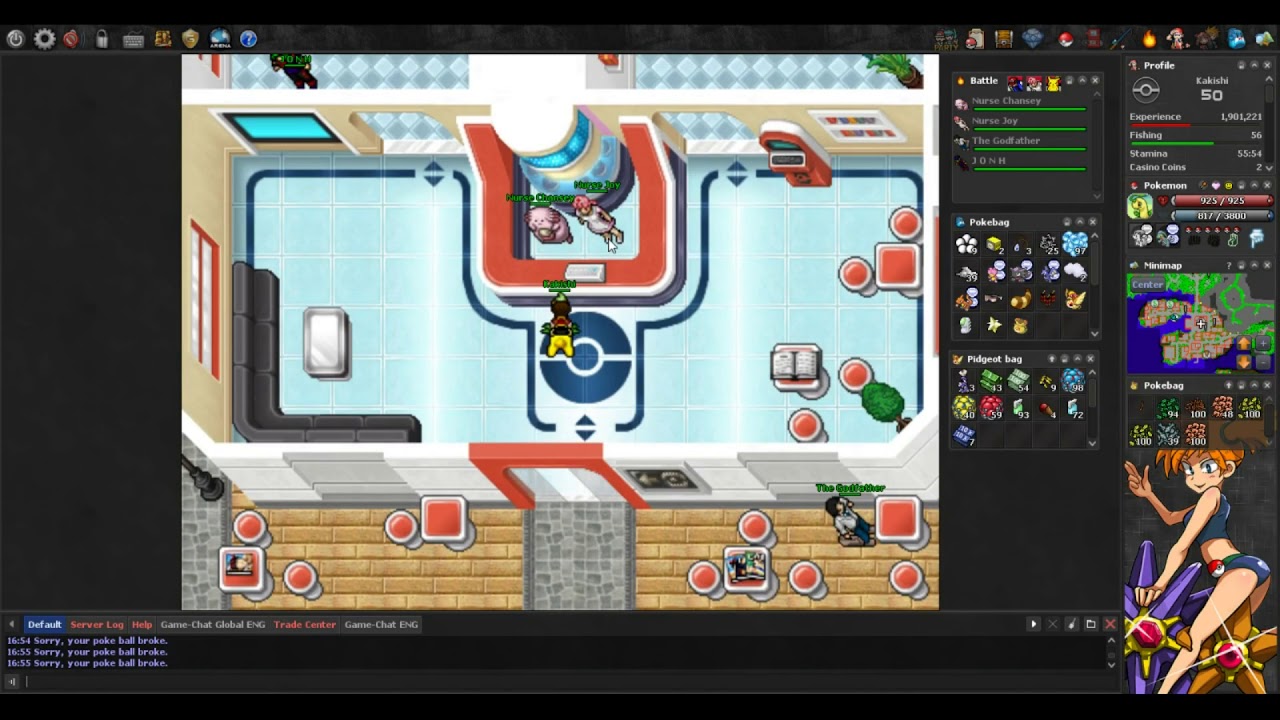Click the power logout icon

click(15, 39)
